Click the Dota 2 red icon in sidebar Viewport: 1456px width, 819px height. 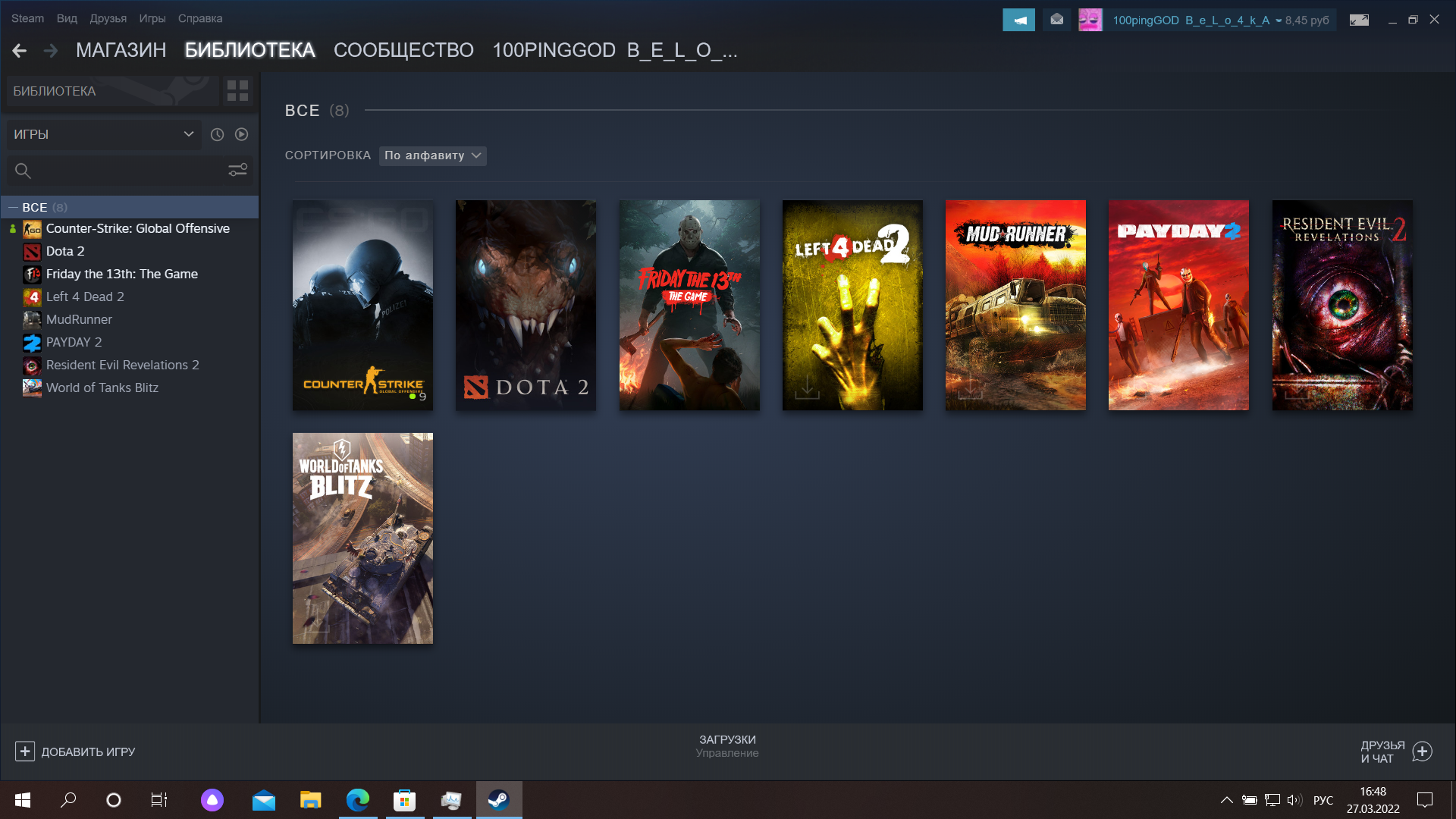(32, 252)
